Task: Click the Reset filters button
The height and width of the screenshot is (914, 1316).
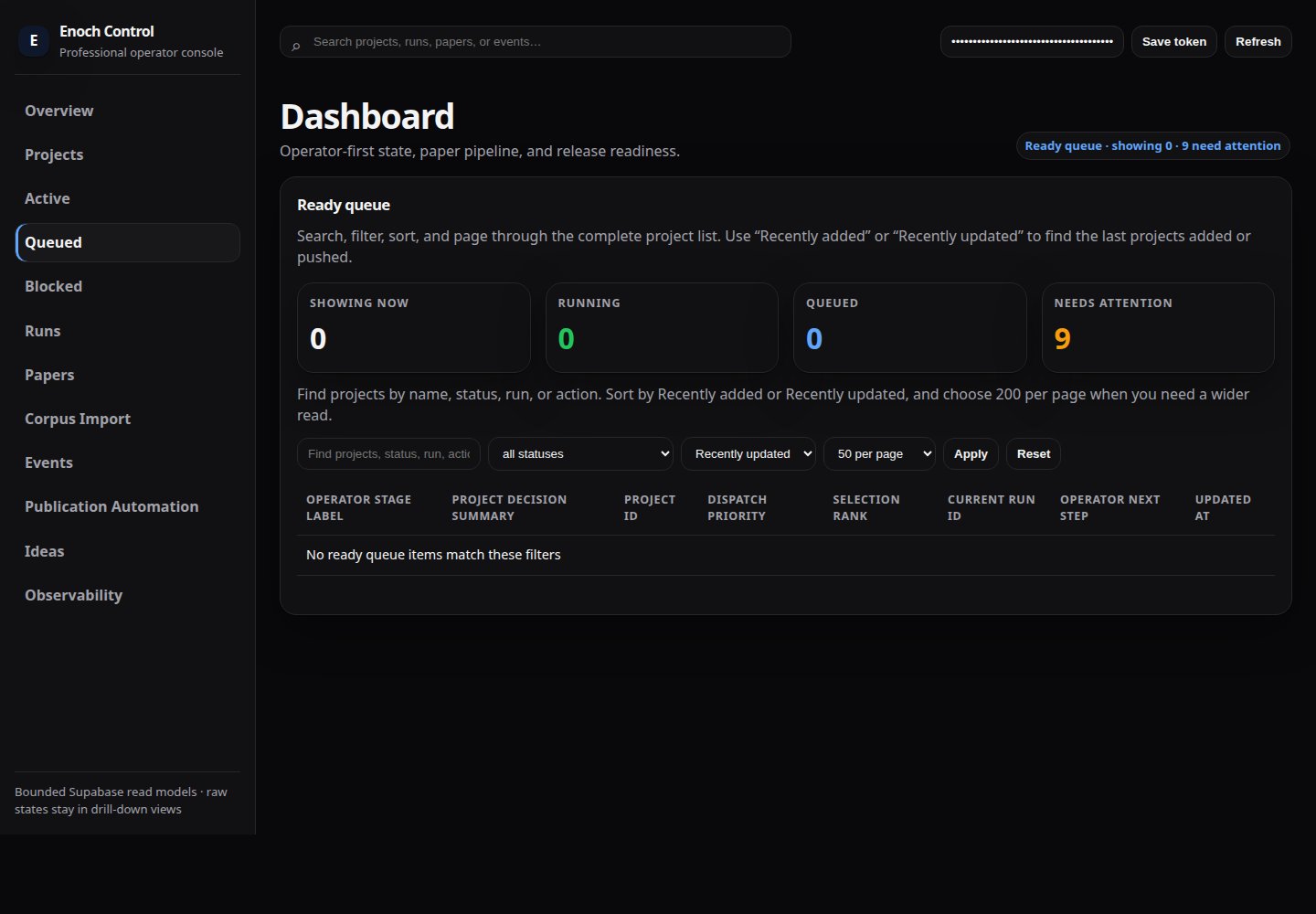Action: click(x=1034, y=453)
